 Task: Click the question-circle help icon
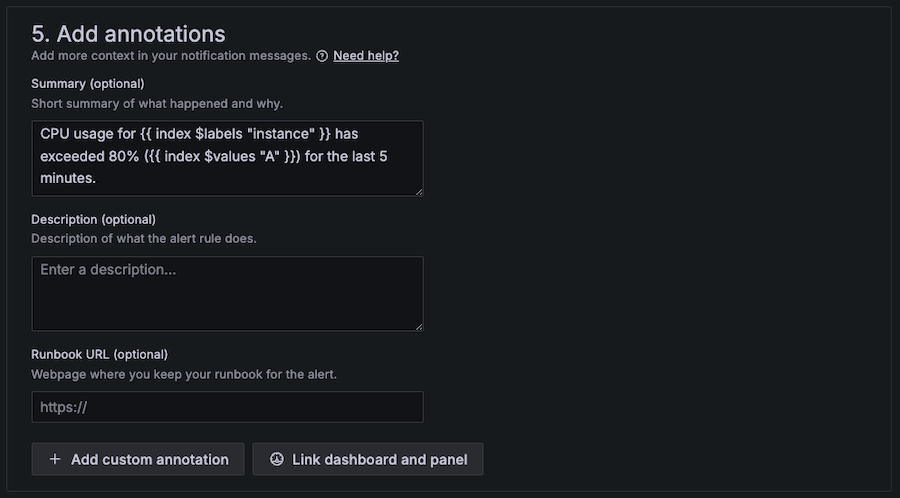pyautogui.click(x=322, y=56)
